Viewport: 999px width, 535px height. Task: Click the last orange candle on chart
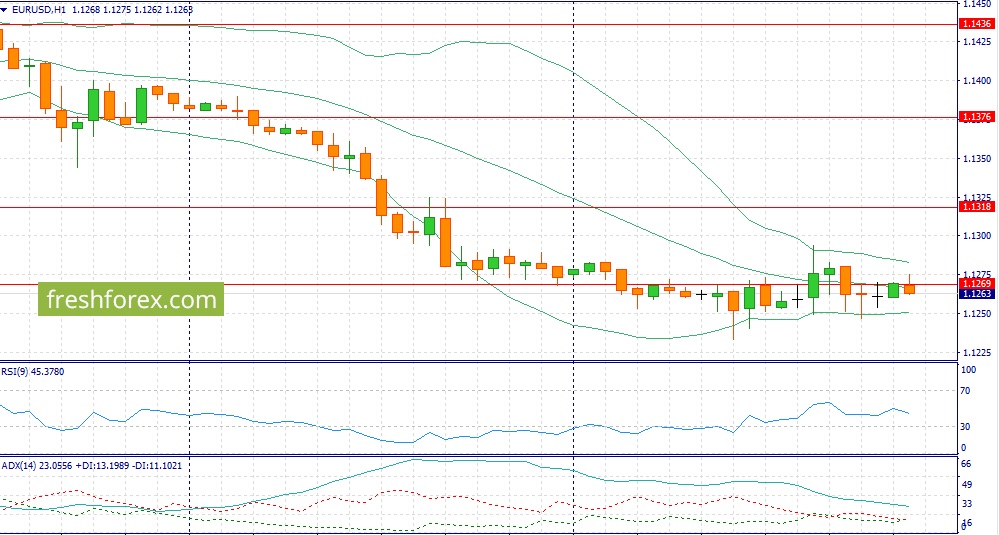(909, 289)
